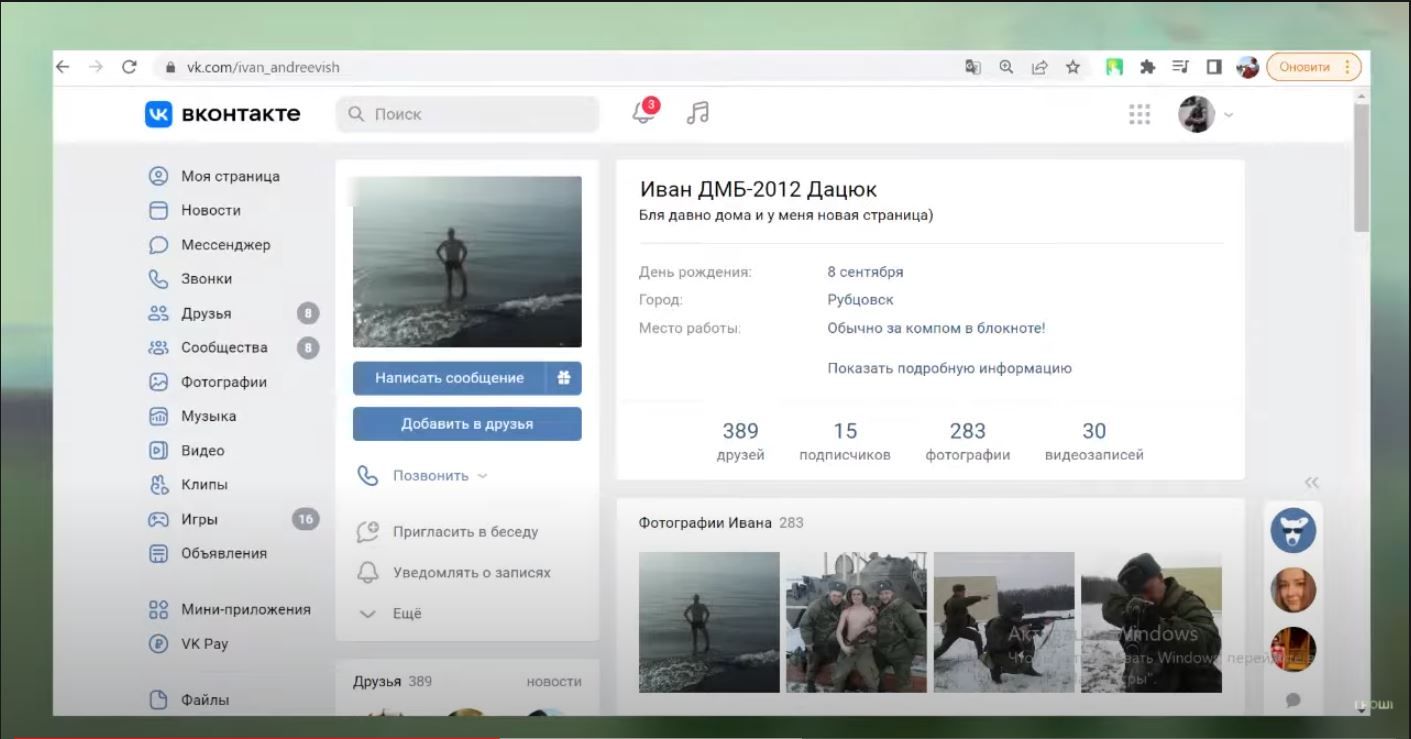Expand the Позвонить call dropdown
This screenshot has width=1411, height=739.
click(x=423, y=476)
